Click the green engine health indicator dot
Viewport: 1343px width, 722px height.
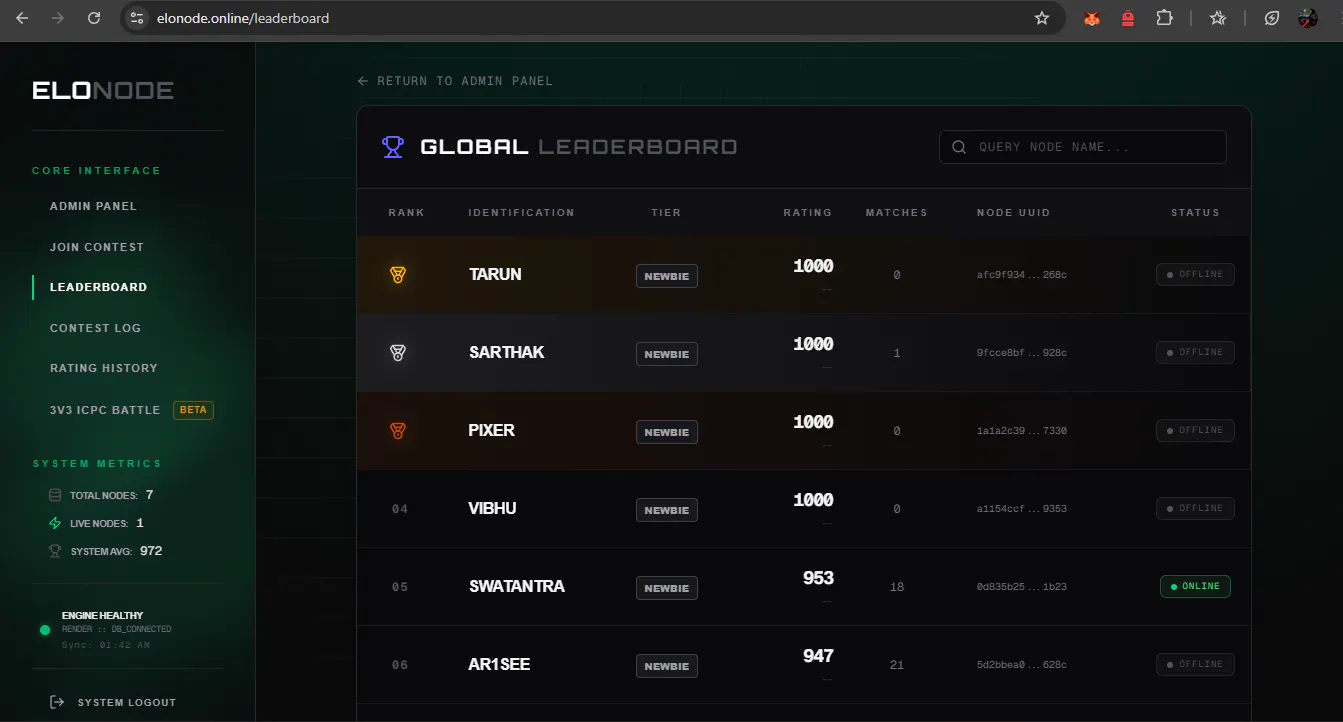(x=45, y=630)
